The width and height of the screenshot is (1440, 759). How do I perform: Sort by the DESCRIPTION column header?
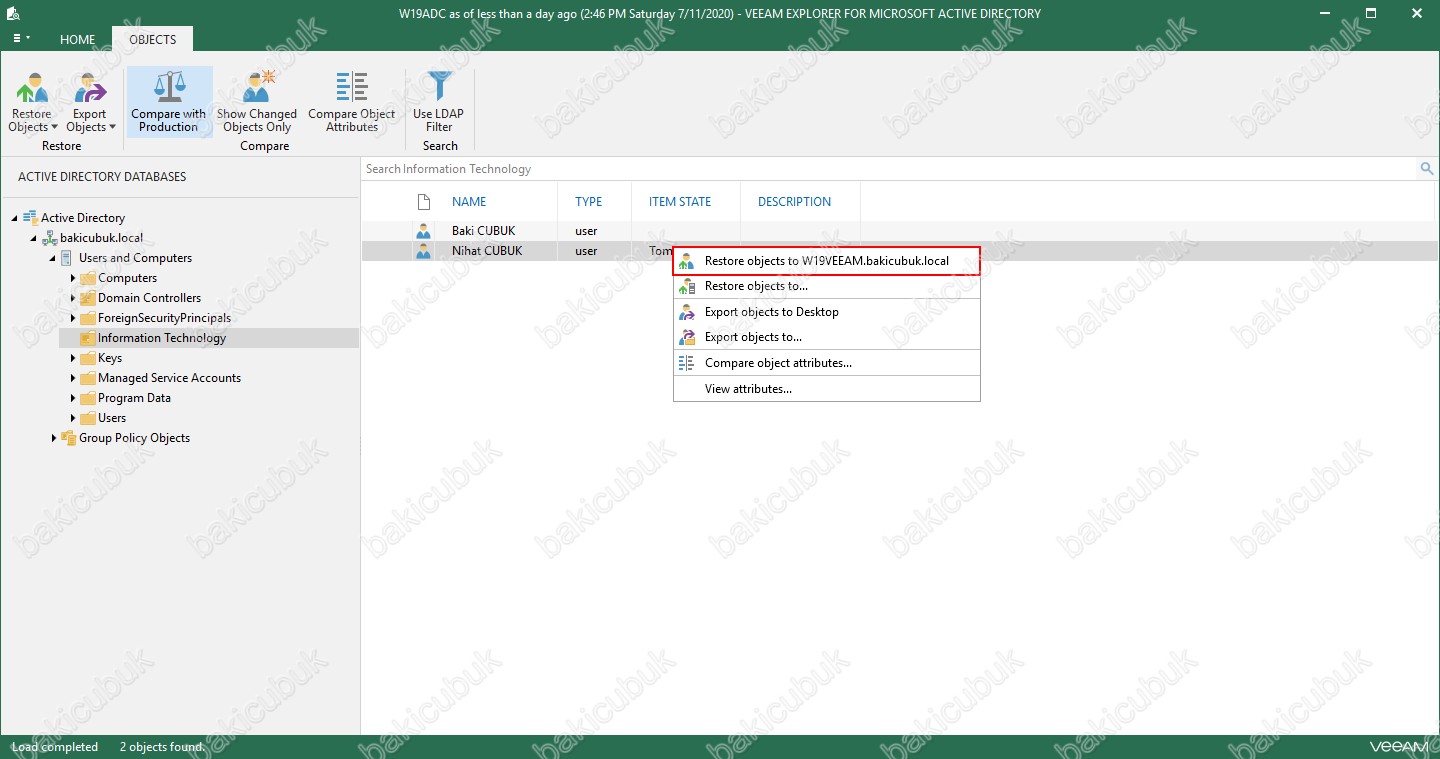(x=794, y=202)
